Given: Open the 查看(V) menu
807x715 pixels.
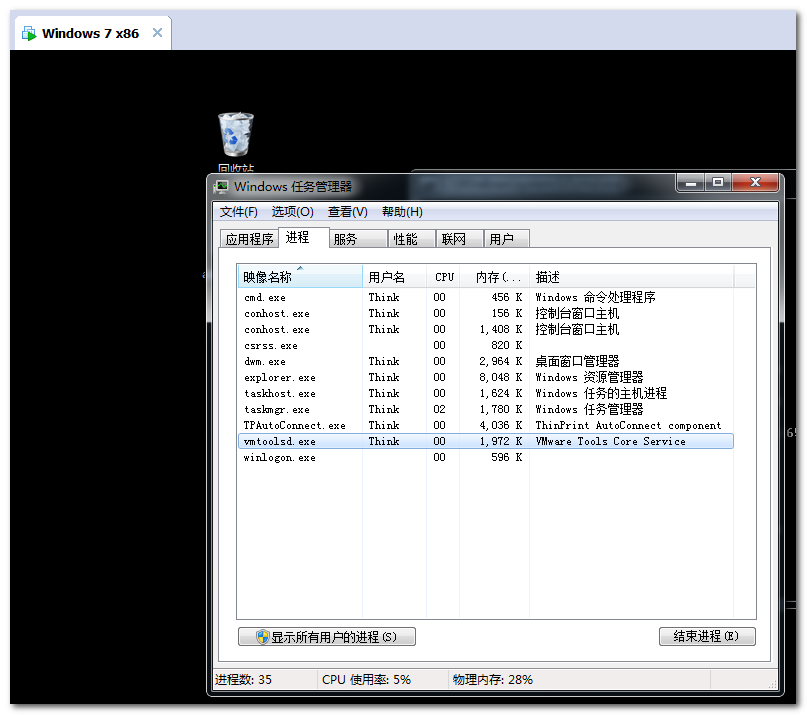Looking at the screenshot, I should point(347,212).
